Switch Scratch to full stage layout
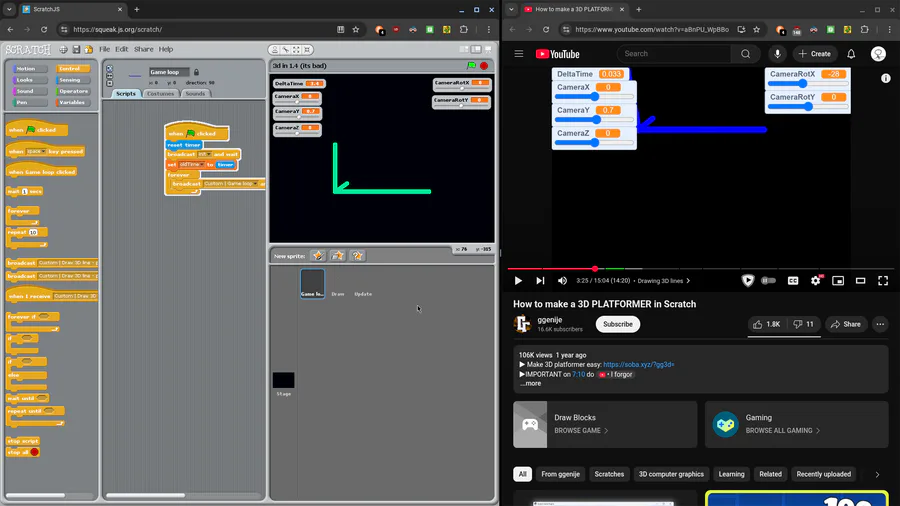Image resolution: width=900 pixels, height=506 pixels. (476, 49)
